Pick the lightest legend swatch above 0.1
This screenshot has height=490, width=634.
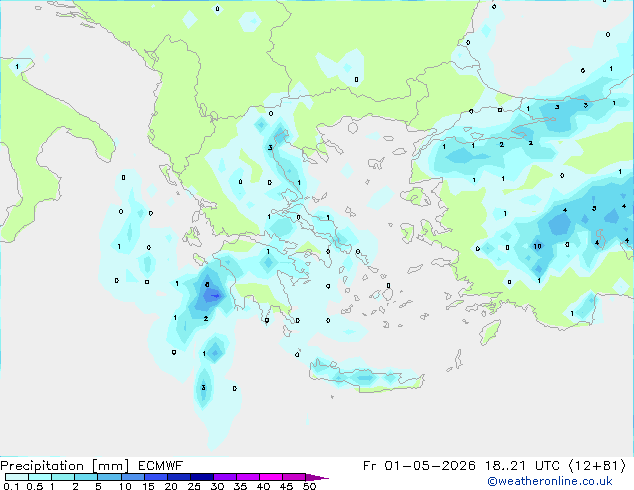pos(17,477)
